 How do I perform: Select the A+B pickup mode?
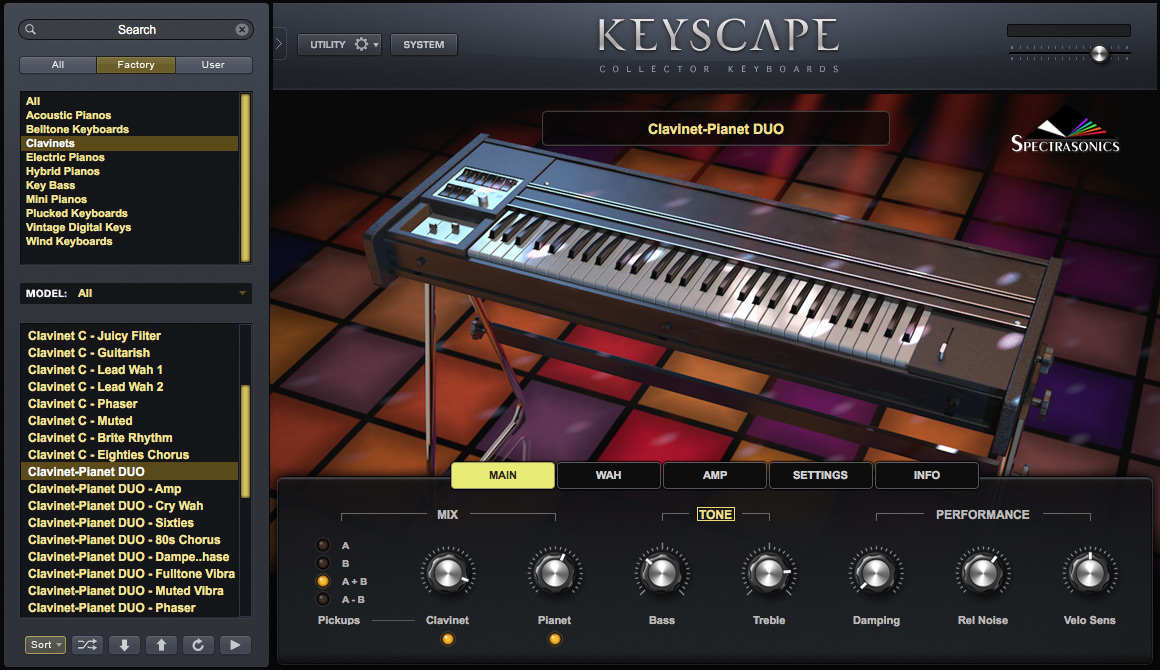click(x=323, y=581)
